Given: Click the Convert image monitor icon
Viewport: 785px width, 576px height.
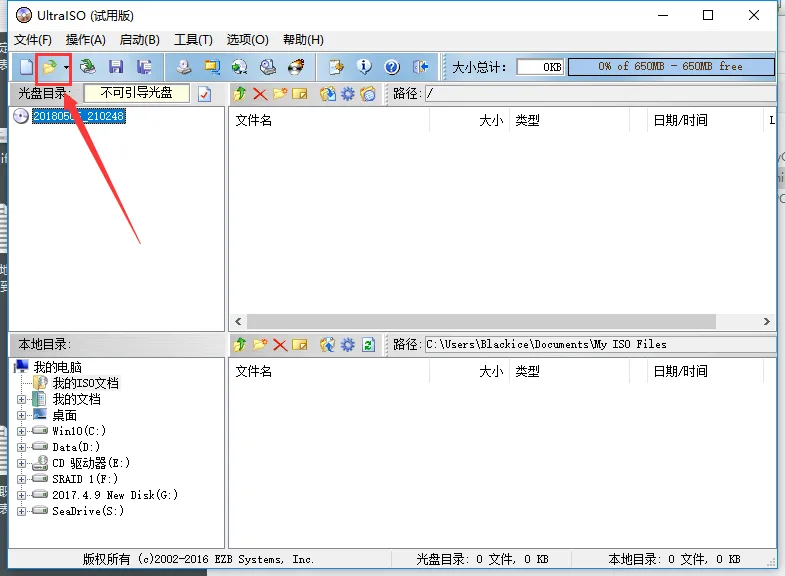Looking at the screenshot, I should point(212,67).
